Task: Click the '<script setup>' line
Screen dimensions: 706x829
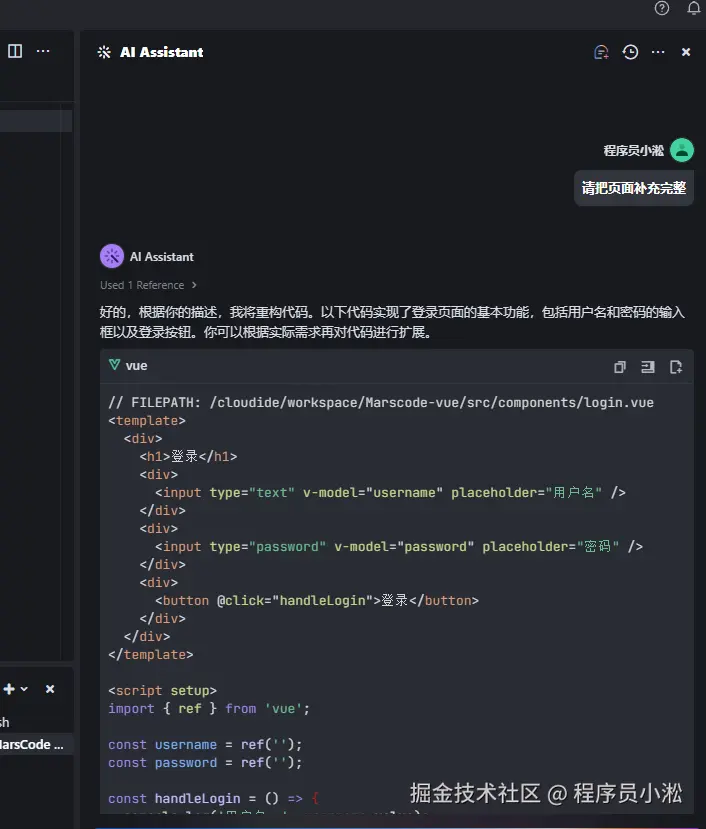Action: [x=162, y=690]
